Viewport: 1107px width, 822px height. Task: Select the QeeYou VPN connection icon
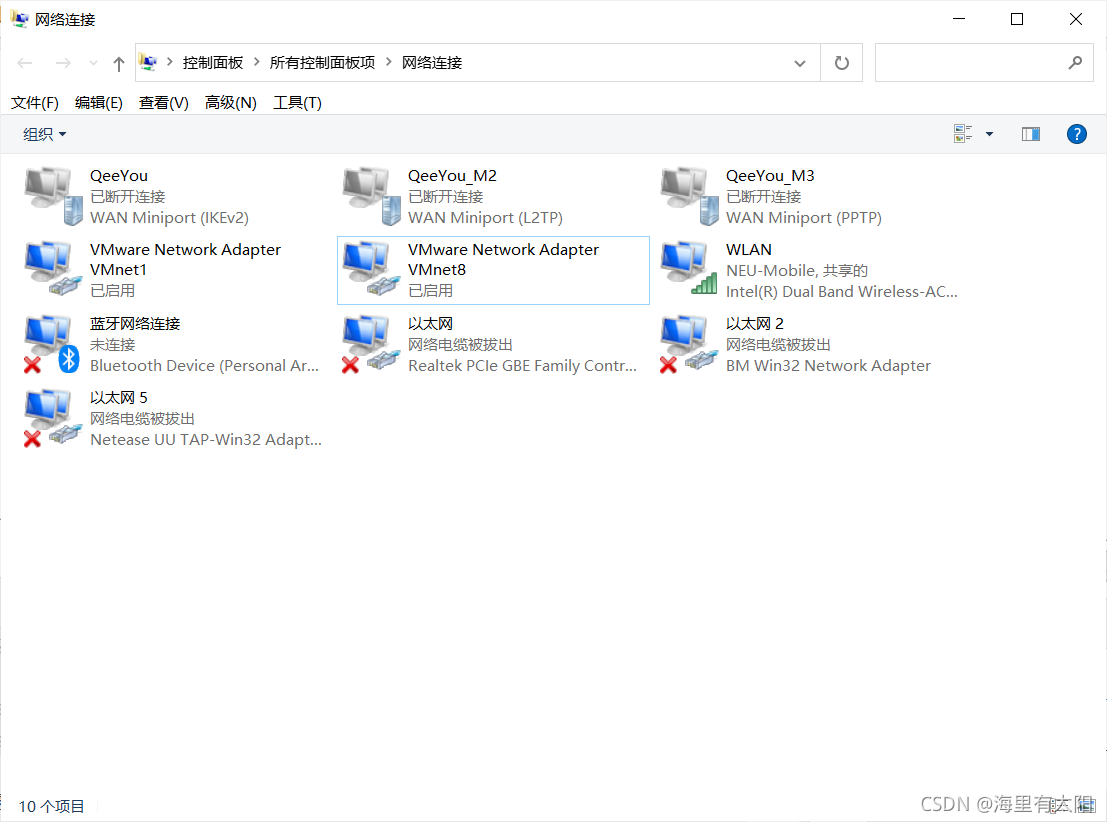[54, 196]
